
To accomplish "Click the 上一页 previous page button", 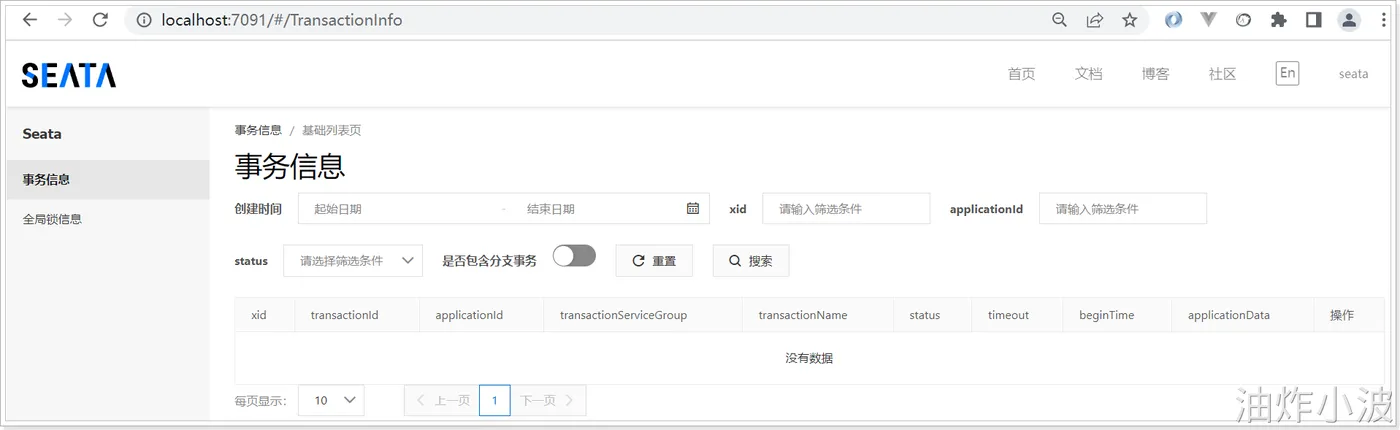I will (x=442, y=400).
